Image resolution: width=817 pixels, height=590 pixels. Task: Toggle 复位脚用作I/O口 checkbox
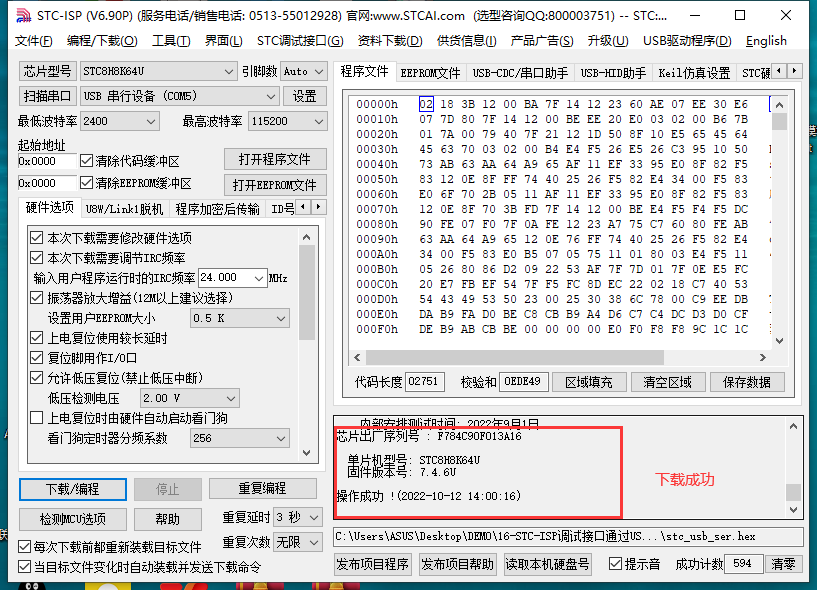click(36, 358)
